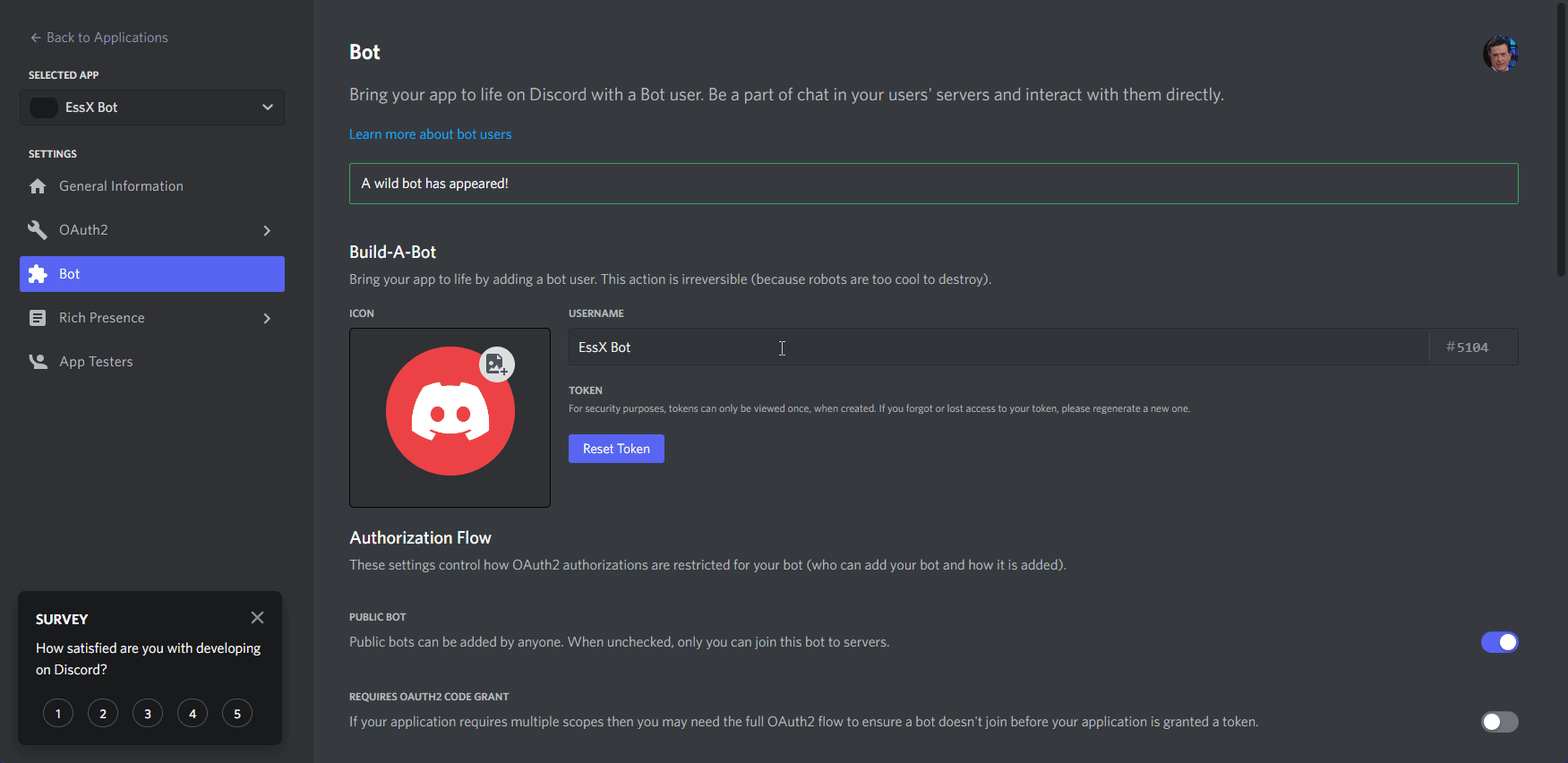Open Rich Presence using its card icon
The height and width of the screenshot is (763, 1568).
(38, 317)
